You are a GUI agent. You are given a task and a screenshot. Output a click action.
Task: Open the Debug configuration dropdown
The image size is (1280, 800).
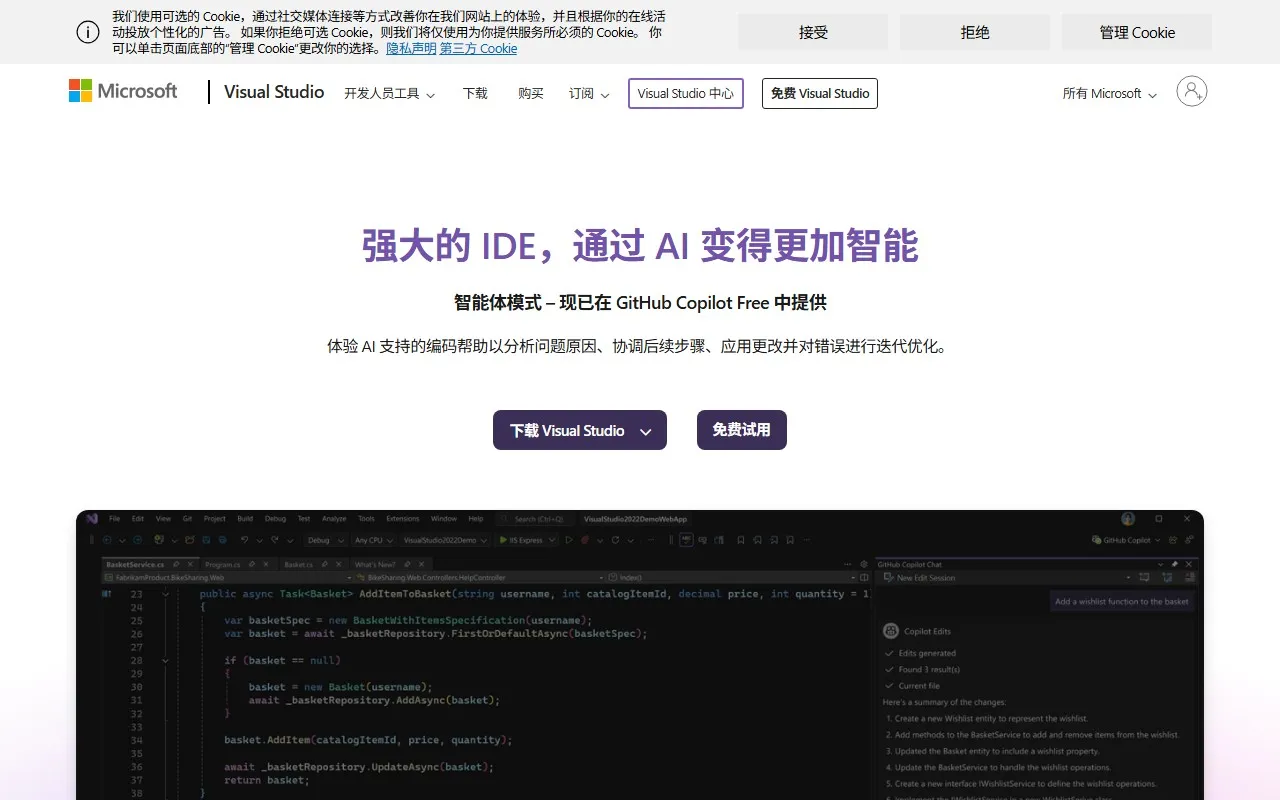(326, 539)
